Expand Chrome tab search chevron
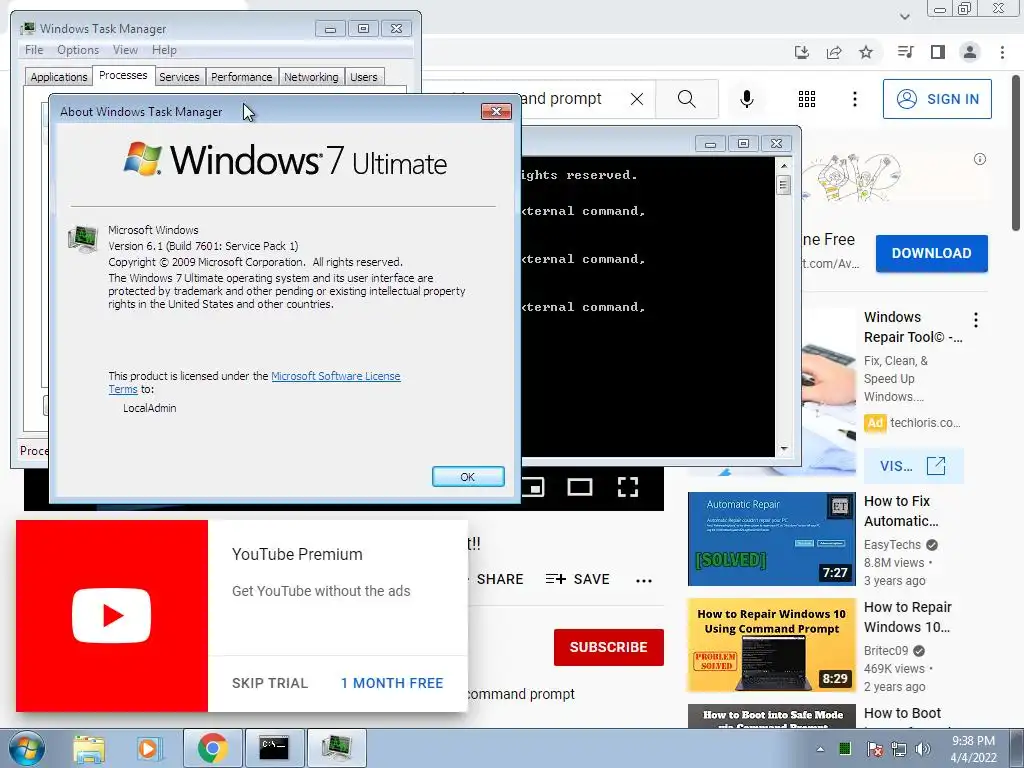The image size is (1024, 768). click(904, 16)
